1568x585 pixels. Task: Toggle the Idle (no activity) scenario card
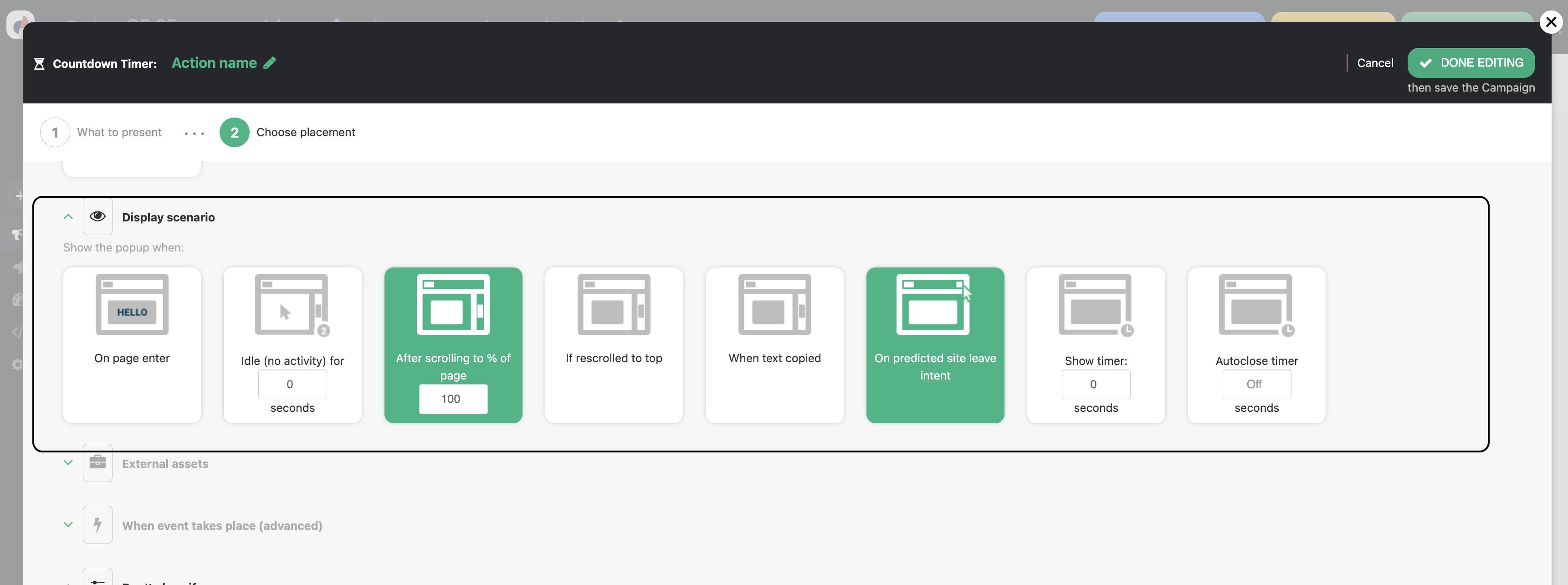292,344
